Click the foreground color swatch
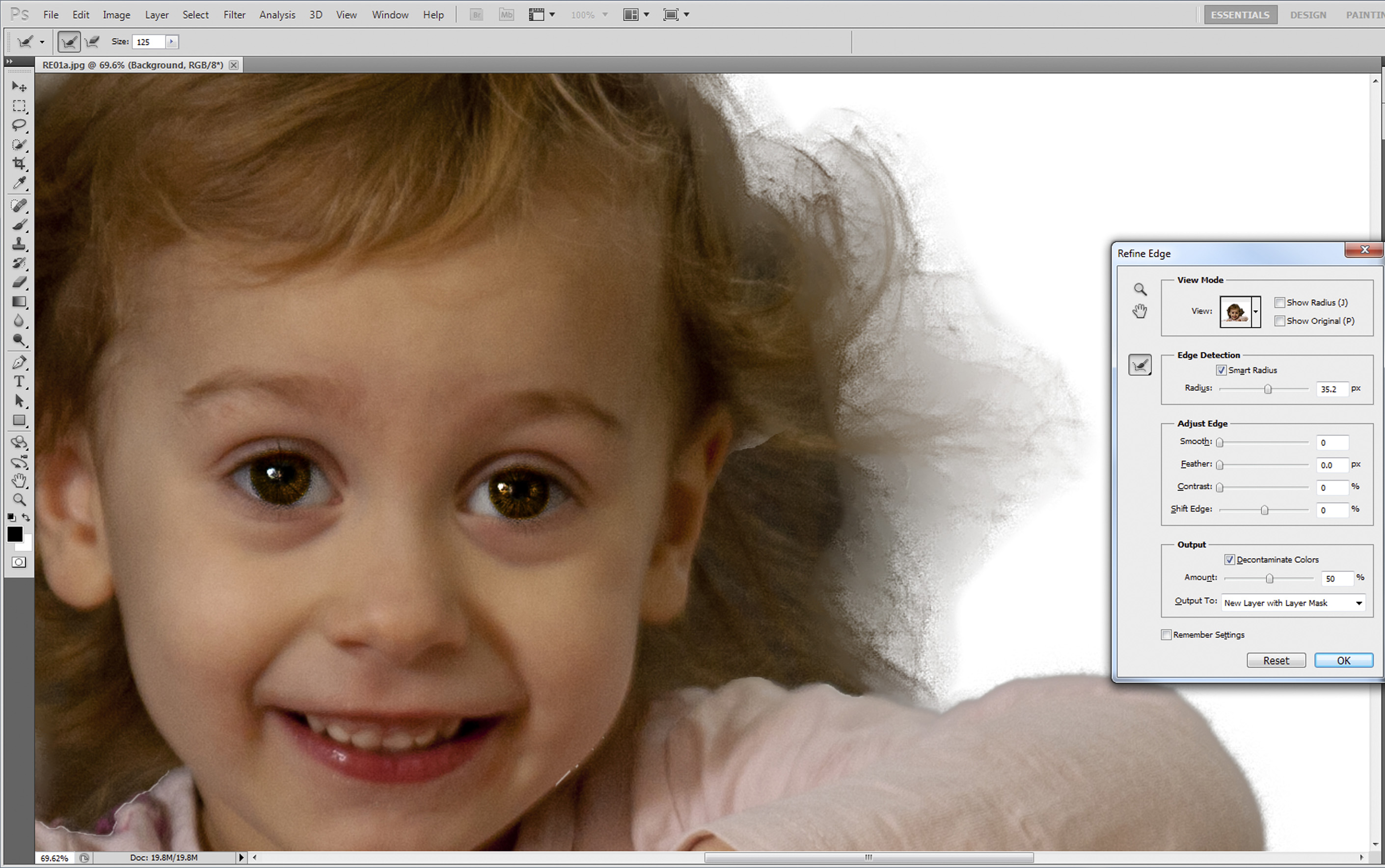The width and height of the screenshot is (1385, 868). click(15, 535)
